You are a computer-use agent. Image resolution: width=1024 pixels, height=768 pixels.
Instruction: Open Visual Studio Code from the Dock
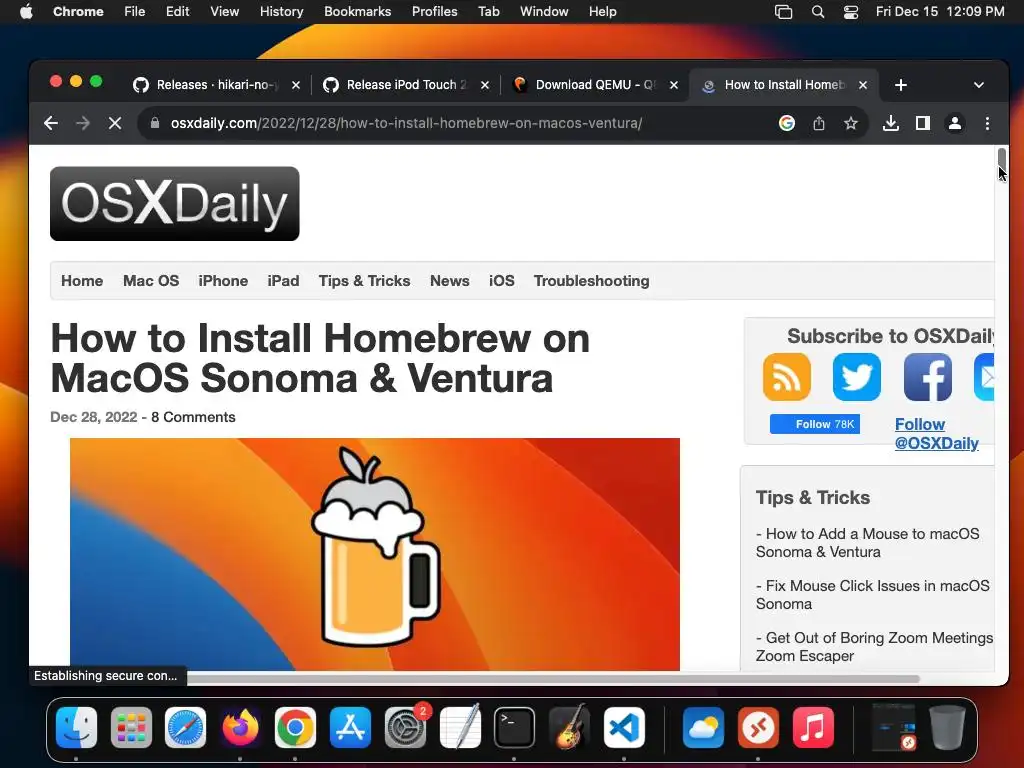pyautogui.click(x=624, y=727)
